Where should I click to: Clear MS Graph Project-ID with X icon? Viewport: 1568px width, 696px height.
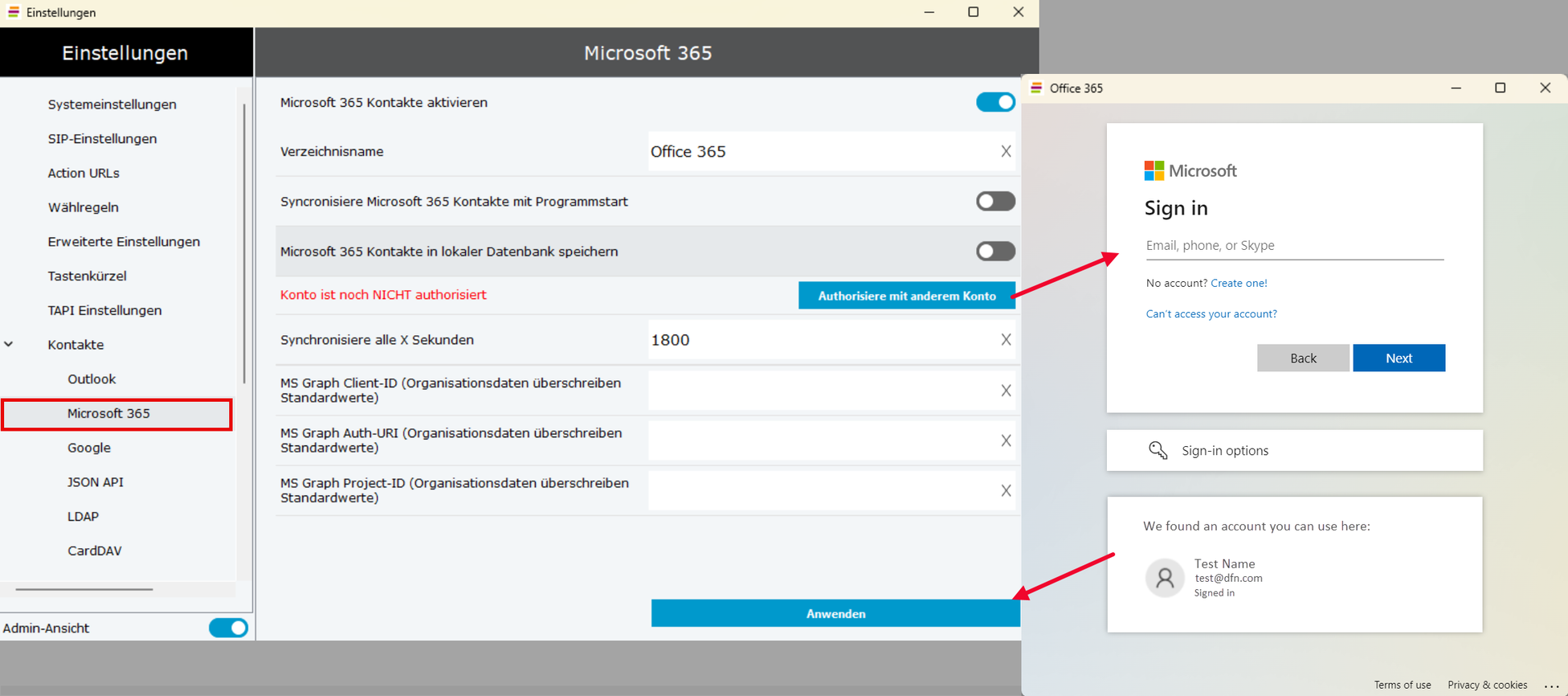click(1005, 491)
